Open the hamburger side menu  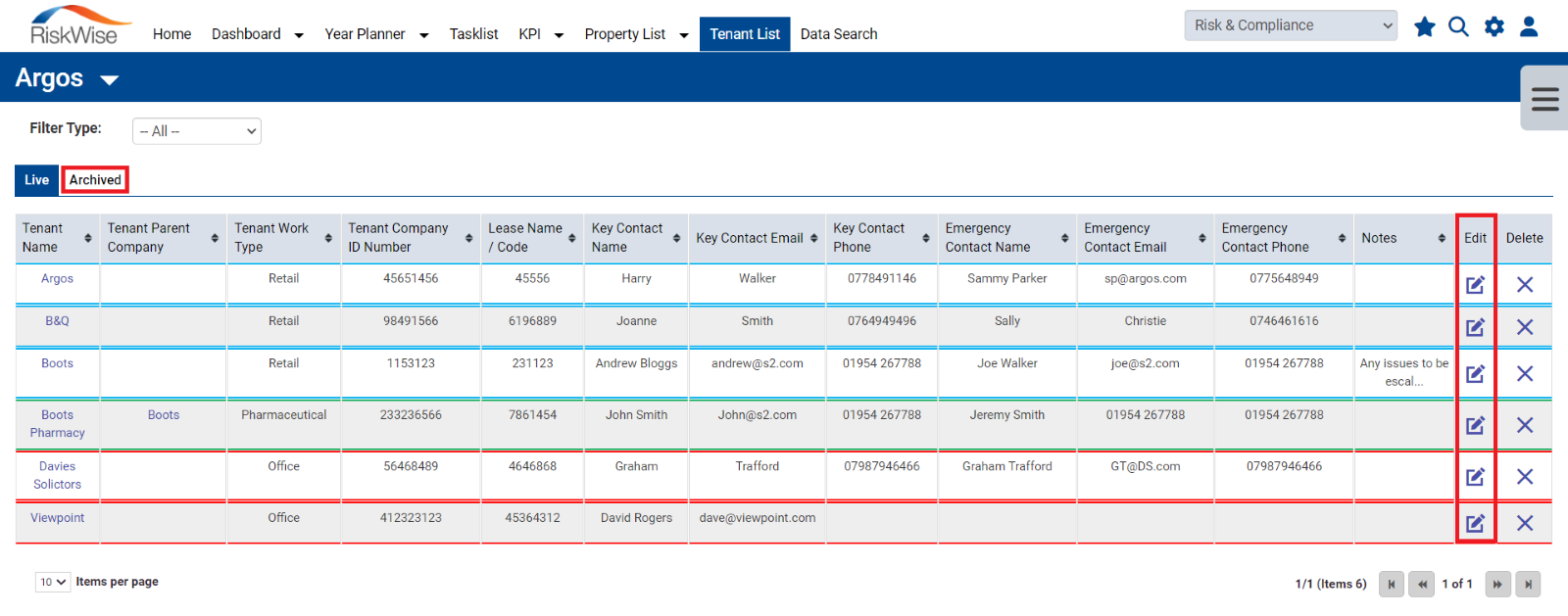[x=1544, y=98]
